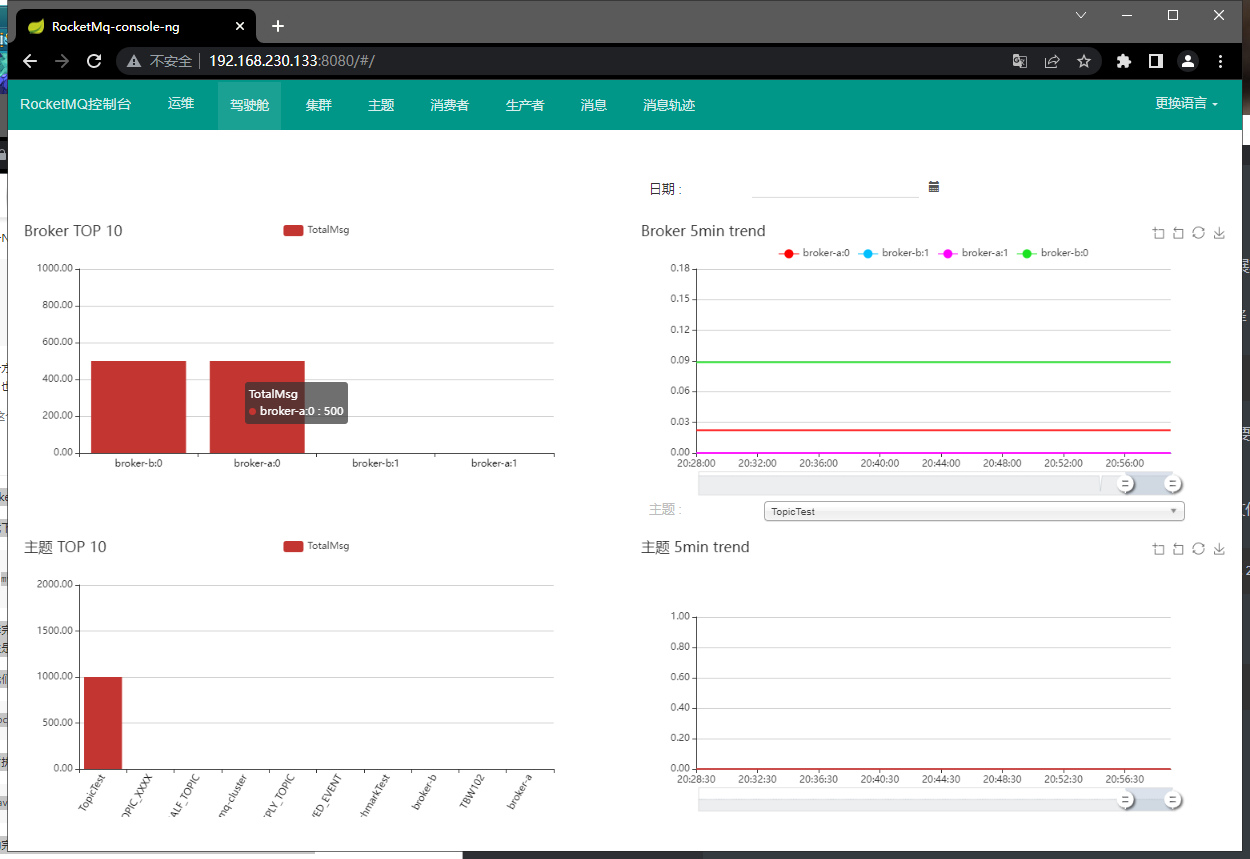Open the tab search chevron in title bar
1250x859 pixels.
coord(1081,15)
